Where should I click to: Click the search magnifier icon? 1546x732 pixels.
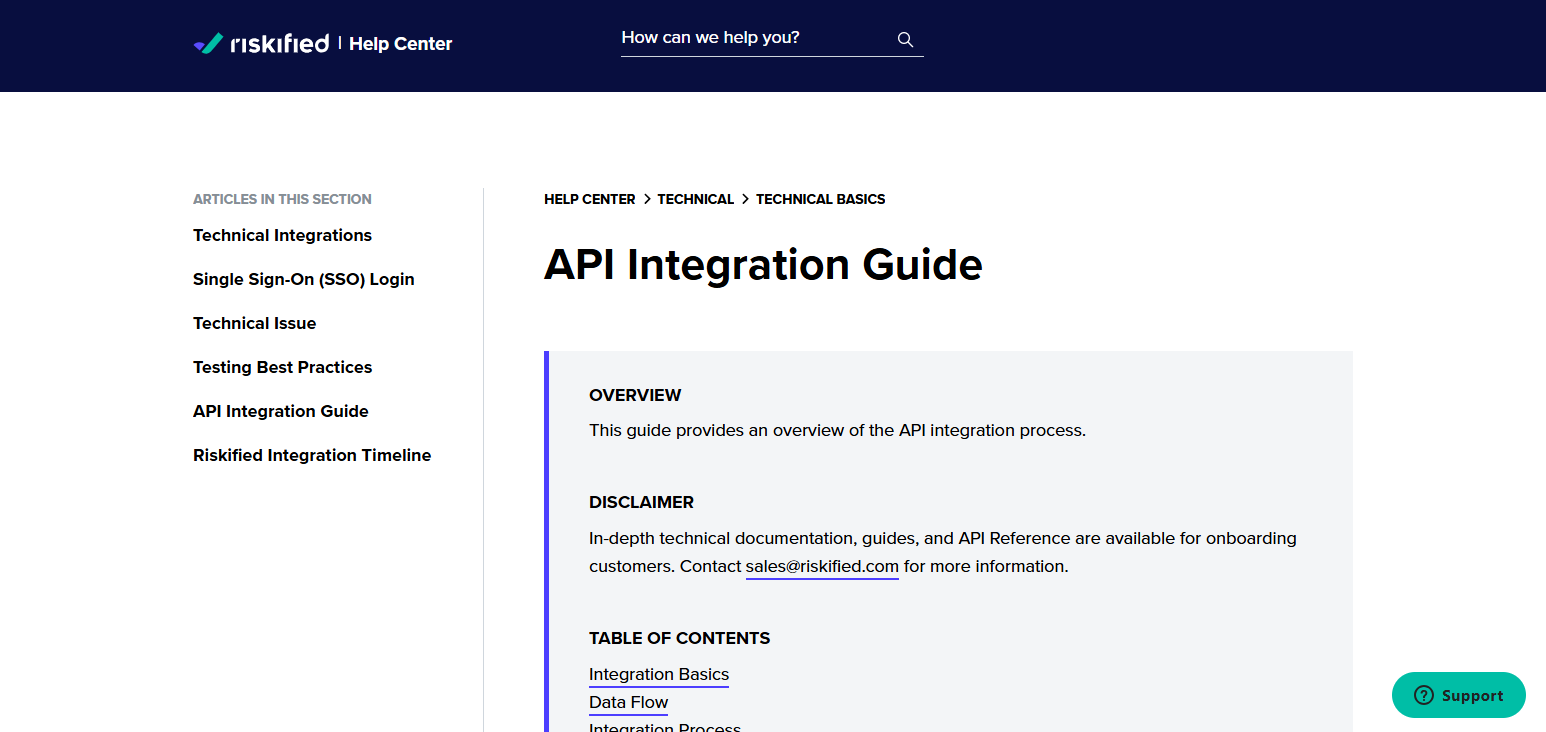point(905,39)
